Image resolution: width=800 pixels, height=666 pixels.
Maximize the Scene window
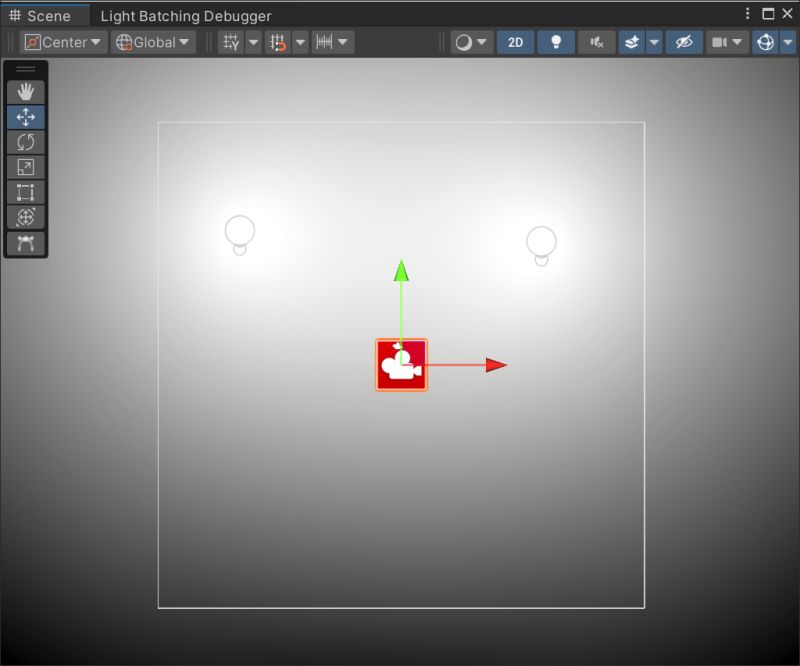click(768, 14)
